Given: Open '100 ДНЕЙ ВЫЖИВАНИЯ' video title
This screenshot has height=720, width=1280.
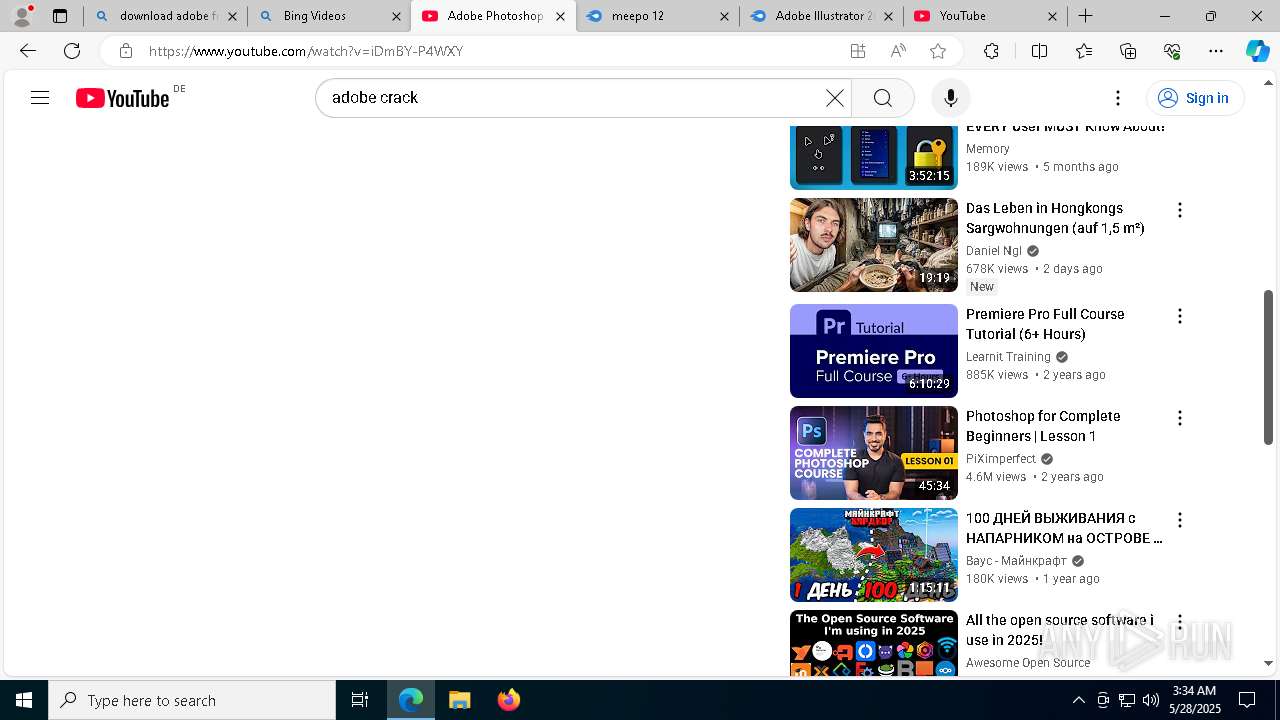Looking at the screenshot, I should tap(1064, 528).
